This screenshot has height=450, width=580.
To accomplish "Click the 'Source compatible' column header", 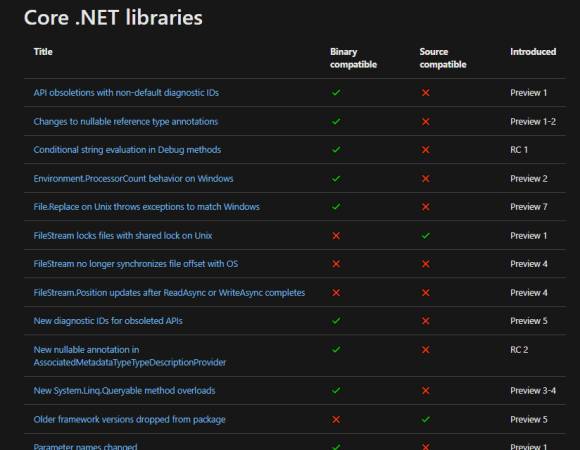I will (443, 58).
